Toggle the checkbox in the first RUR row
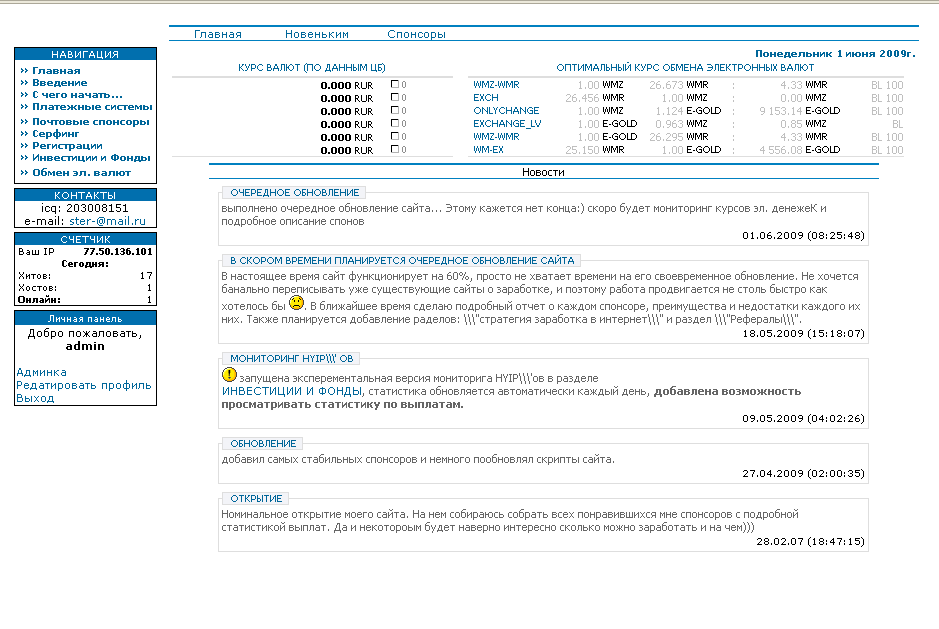The height and width of the screenshot is (629, 939). click(394, 85)
